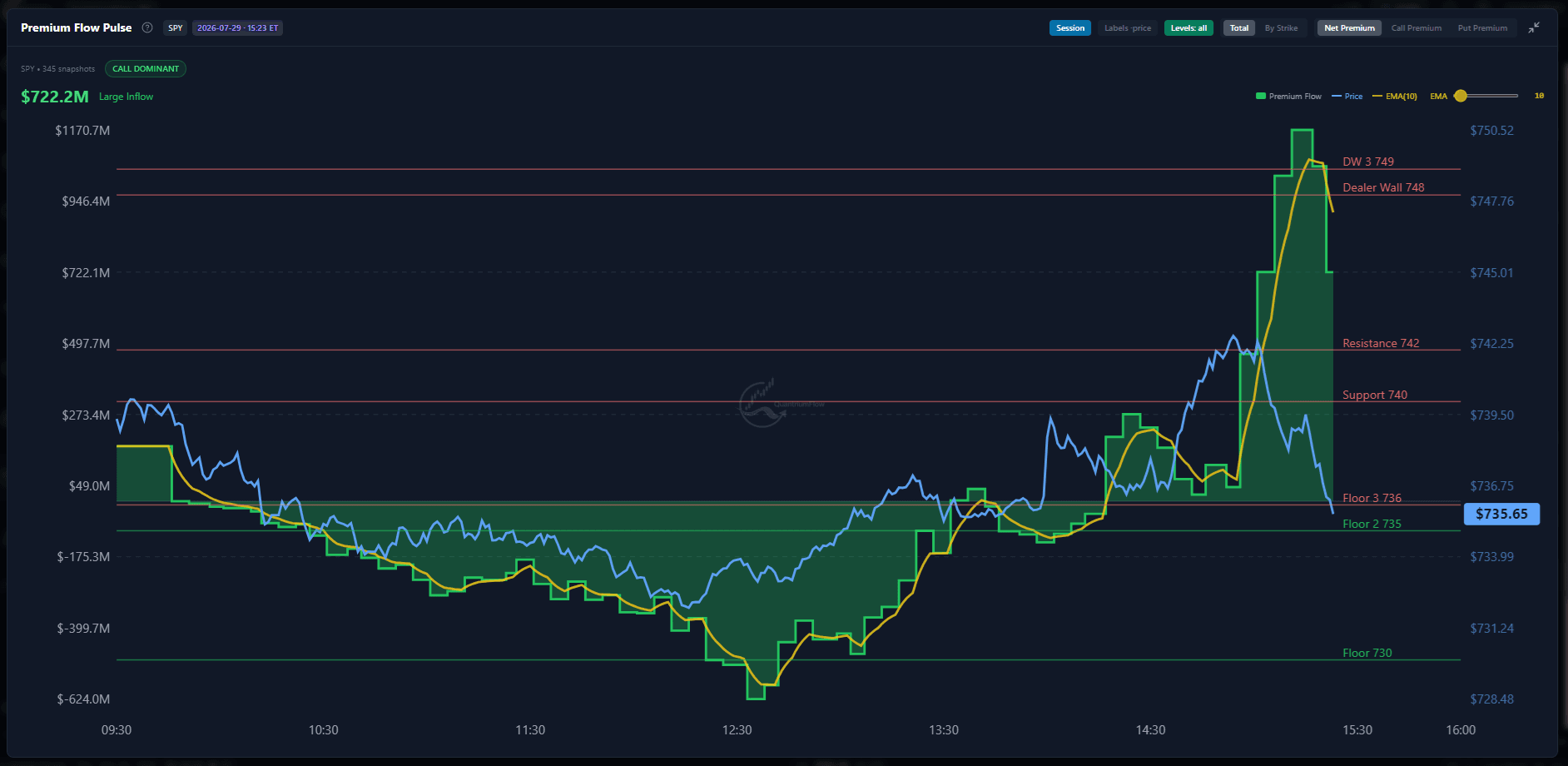The width and height of the screenshot is (1568, 766).
Task: Click the Dealer Wall 748 level label
Action: pyautogui.click(x=1383, y=187)
